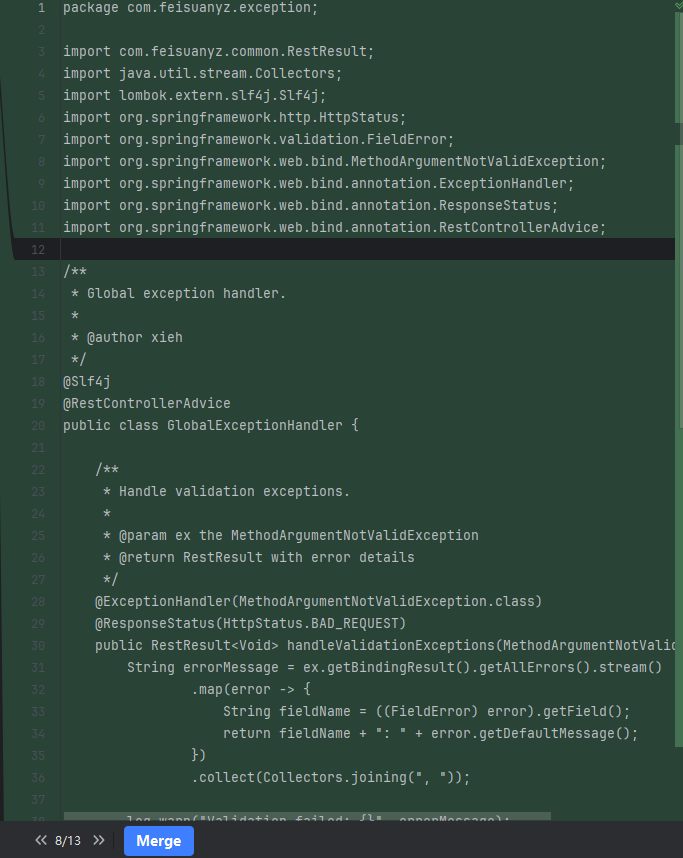Click line number 30 in the gutter
The width and height of the screenshot is (683, 858).
pos(38,645)
